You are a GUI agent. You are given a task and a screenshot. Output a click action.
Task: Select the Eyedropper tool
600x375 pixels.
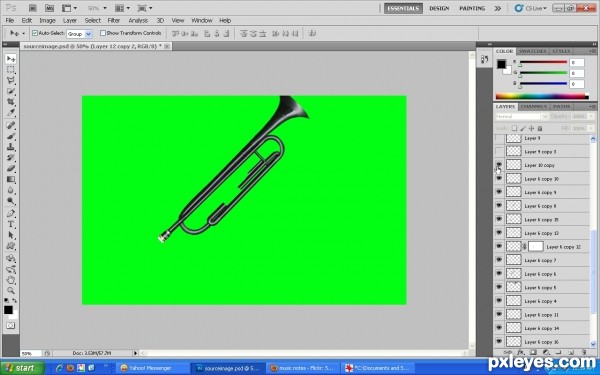[11, 112]
